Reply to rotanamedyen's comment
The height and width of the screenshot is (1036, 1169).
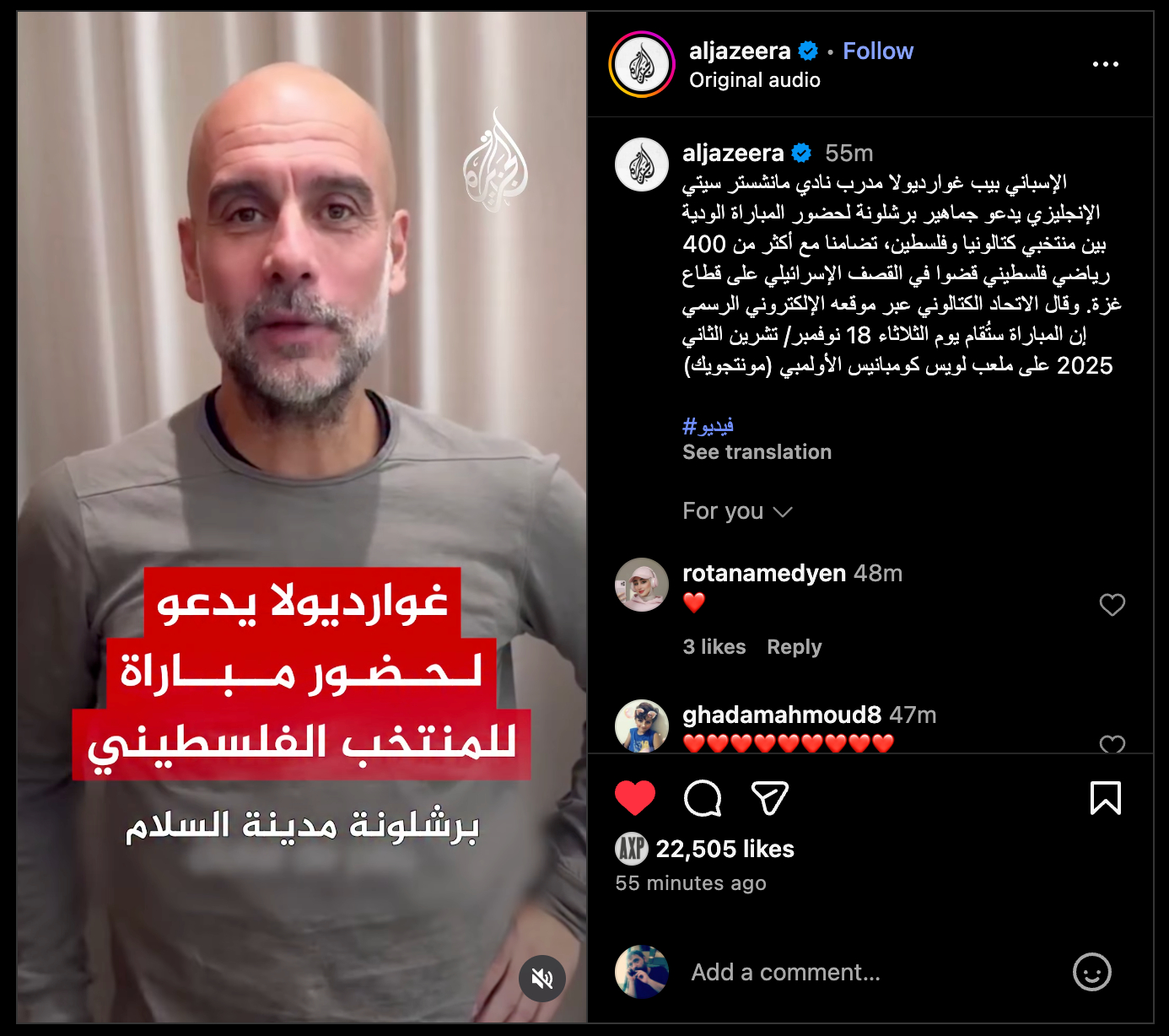click(794, 647)
